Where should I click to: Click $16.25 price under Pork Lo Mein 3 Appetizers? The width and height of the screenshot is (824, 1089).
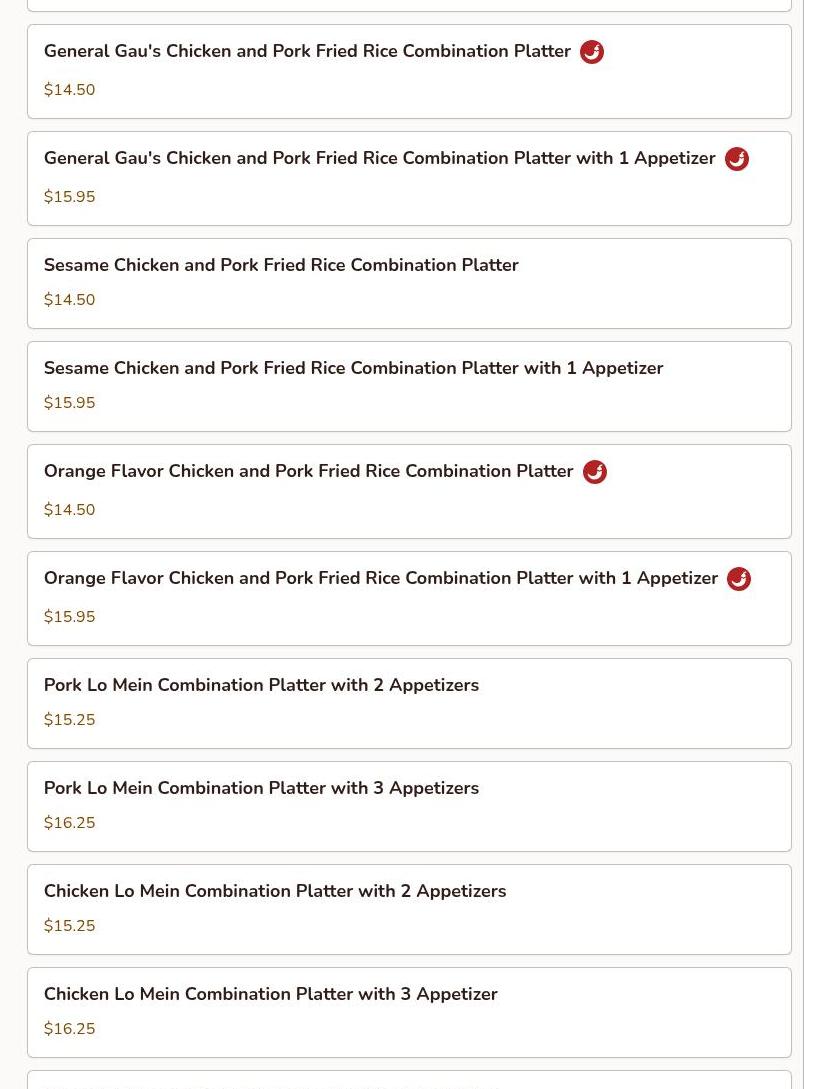(x=70, y=823)
